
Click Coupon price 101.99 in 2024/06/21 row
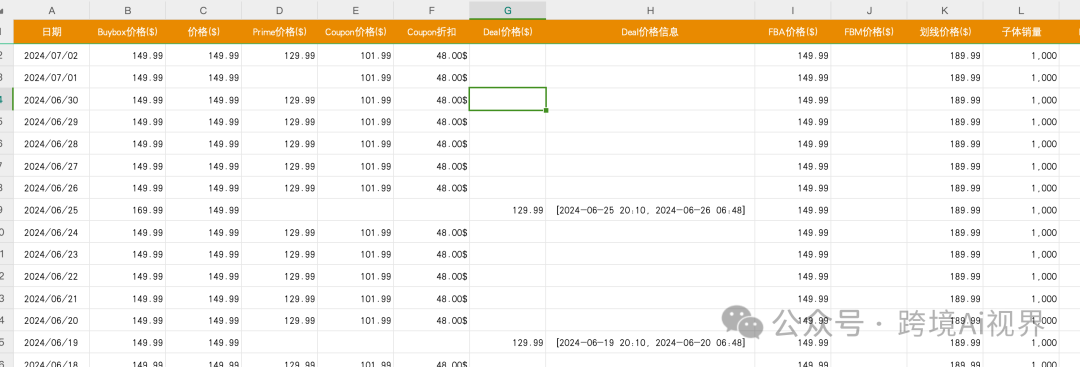point(355,298)
